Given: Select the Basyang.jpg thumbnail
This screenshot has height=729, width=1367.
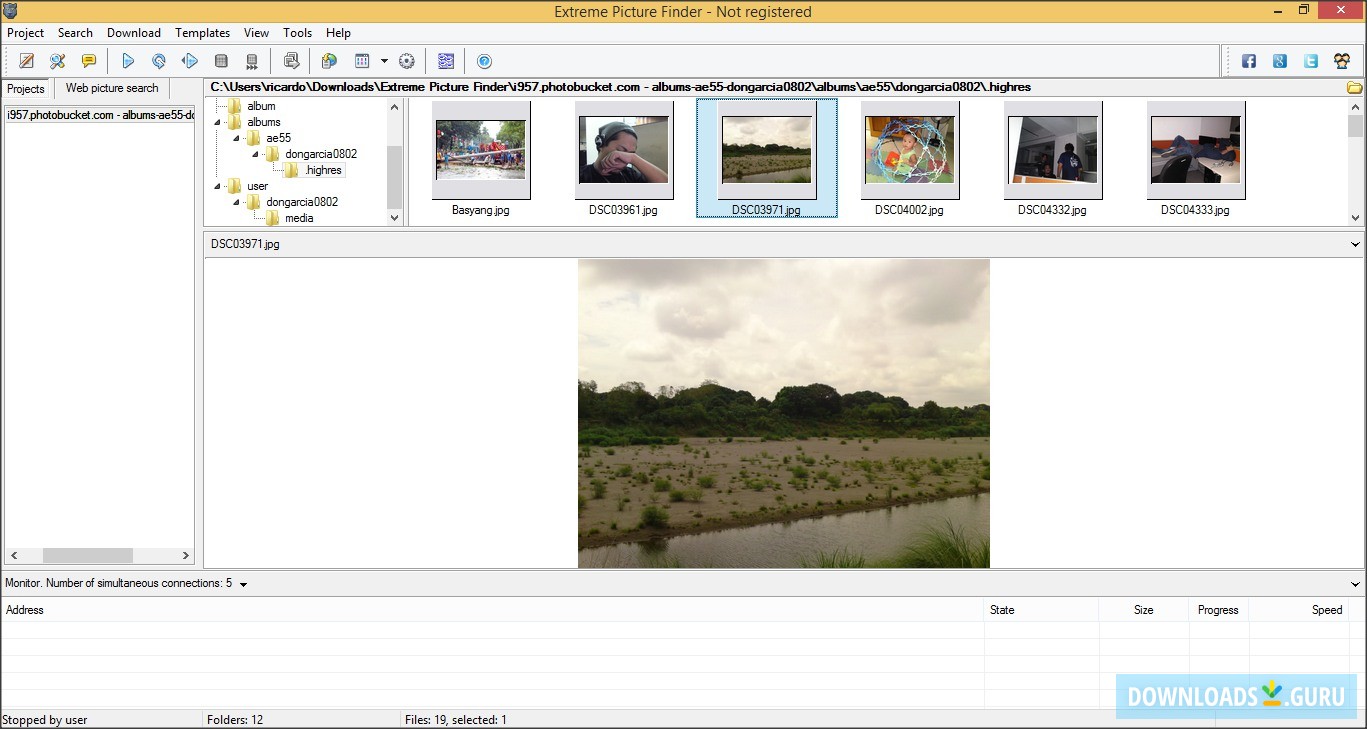Looking at the screenshot, I should 481,150.
